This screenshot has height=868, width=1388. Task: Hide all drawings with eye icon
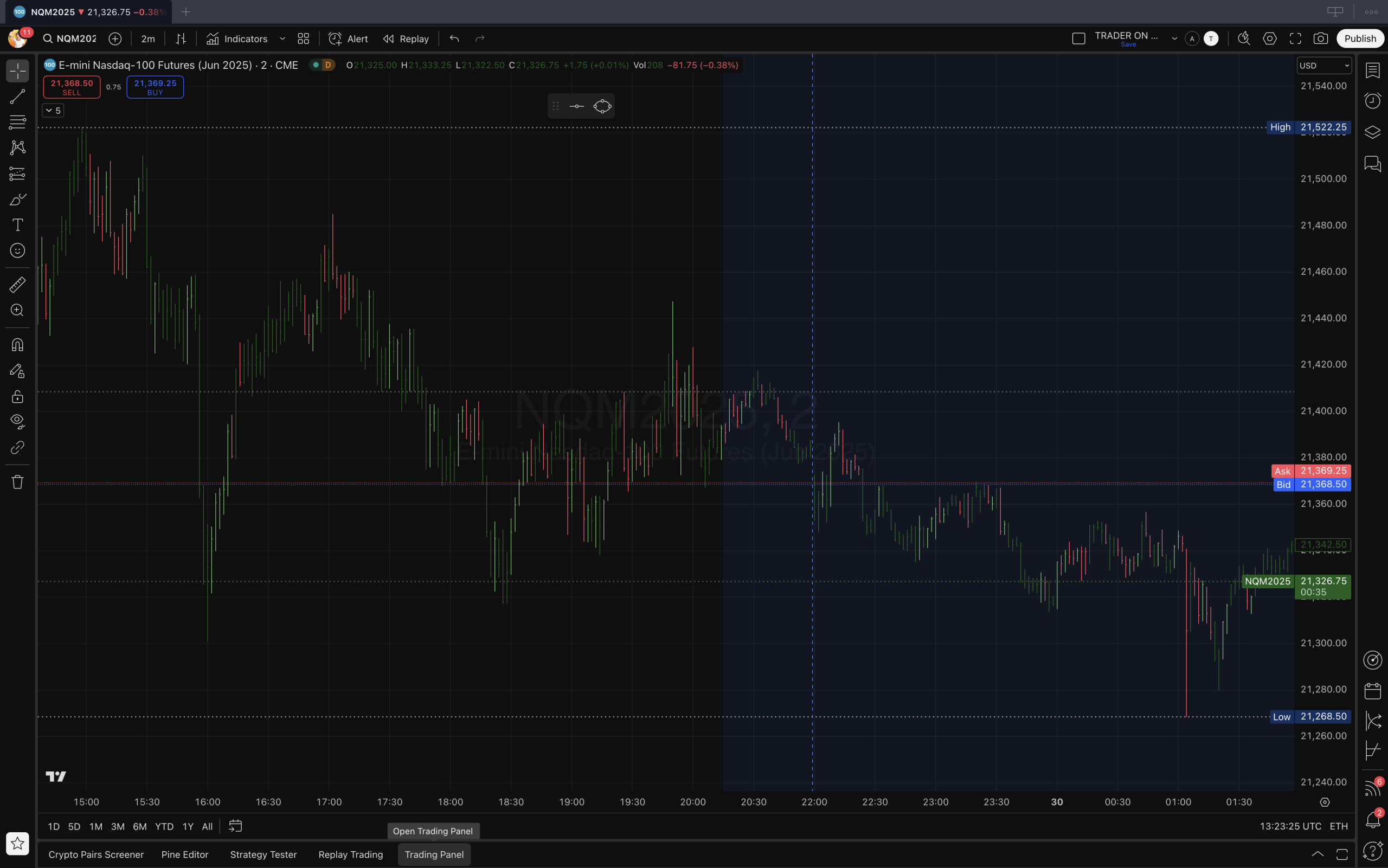[17, 421]
